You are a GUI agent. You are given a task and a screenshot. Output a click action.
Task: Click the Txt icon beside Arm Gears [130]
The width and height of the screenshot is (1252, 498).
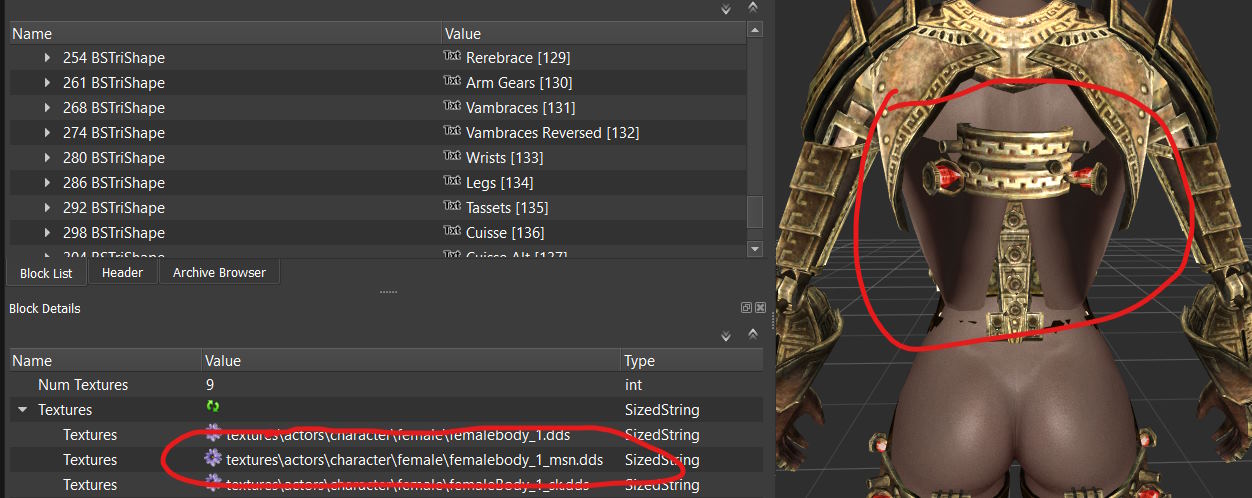pyautogui.click(x=452, y=82)
